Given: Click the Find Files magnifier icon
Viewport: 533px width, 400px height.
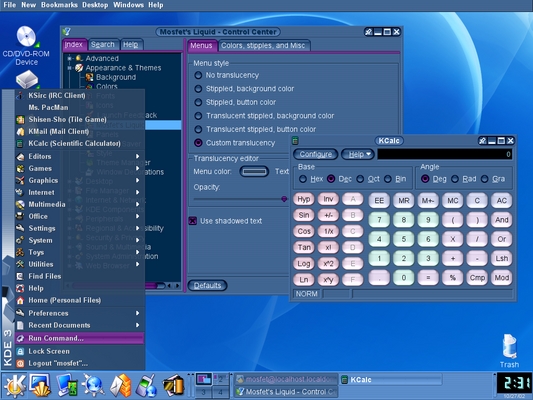Looking at the screenshot, I should pos(20,276).
